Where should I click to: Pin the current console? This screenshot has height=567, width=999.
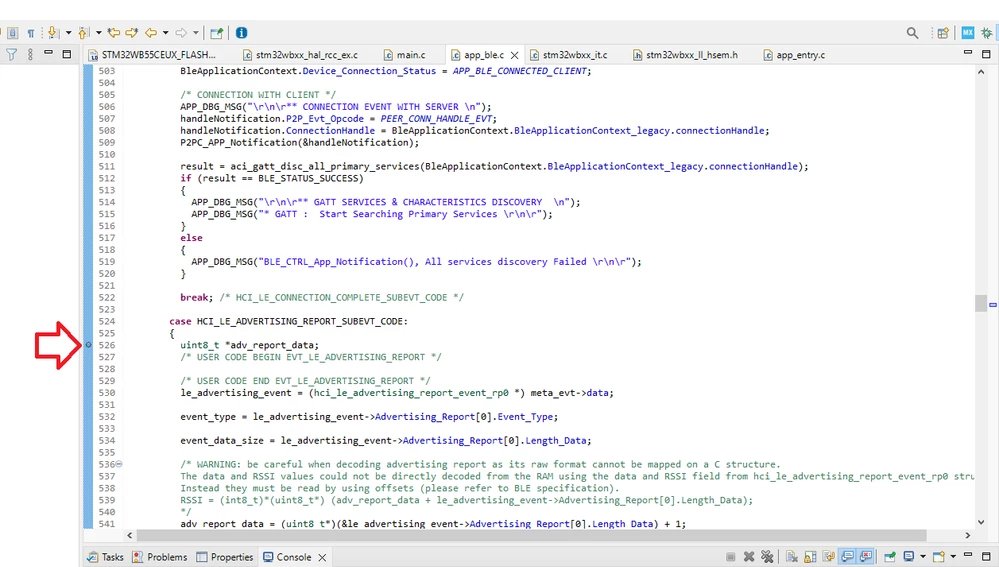890,557
